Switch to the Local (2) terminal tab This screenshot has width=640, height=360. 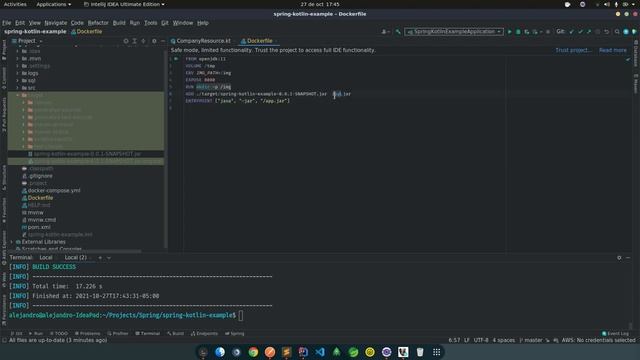point(76,258)
